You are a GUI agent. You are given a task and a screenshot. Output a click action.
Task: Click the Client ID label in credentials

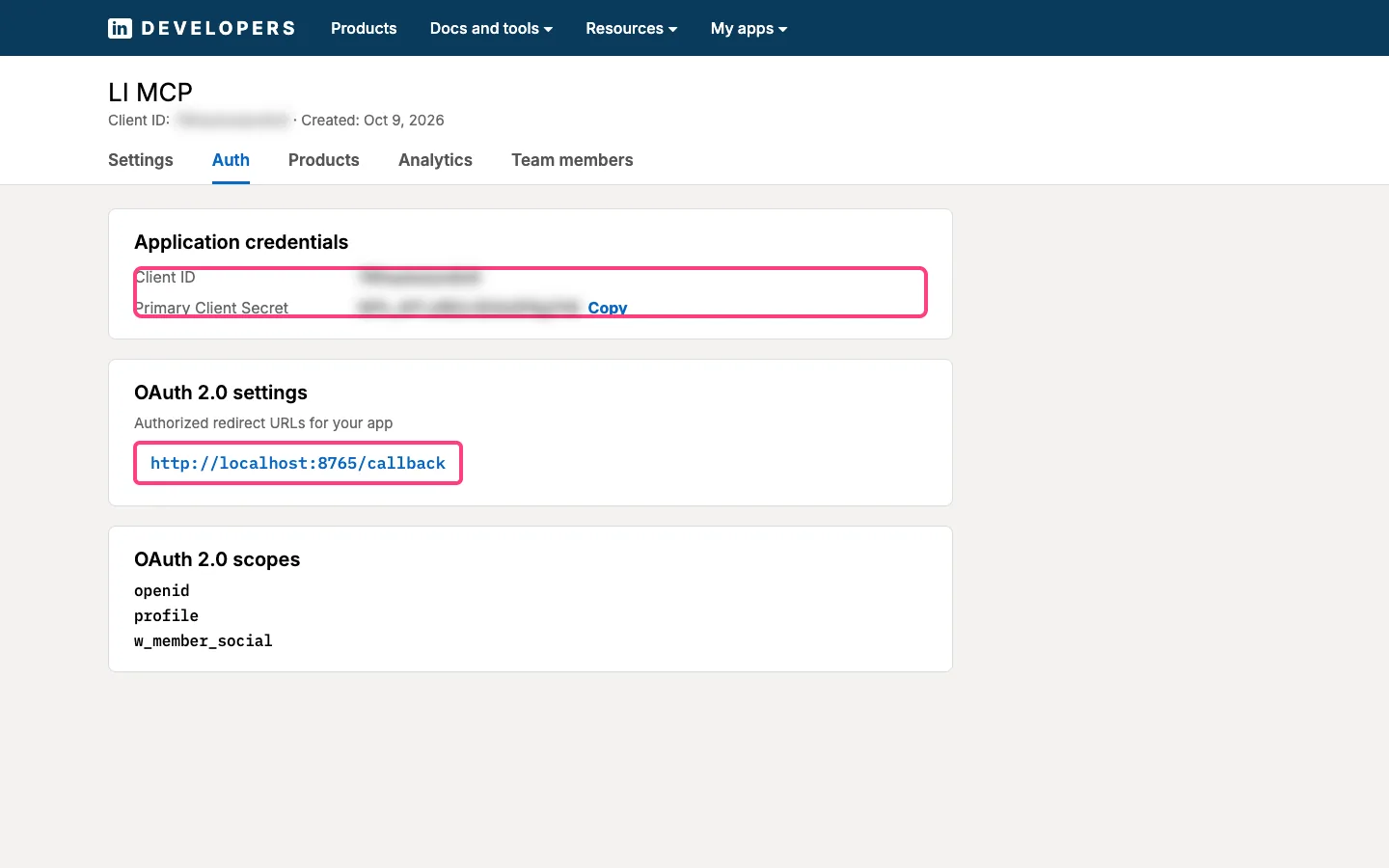[x=165, y=277]
